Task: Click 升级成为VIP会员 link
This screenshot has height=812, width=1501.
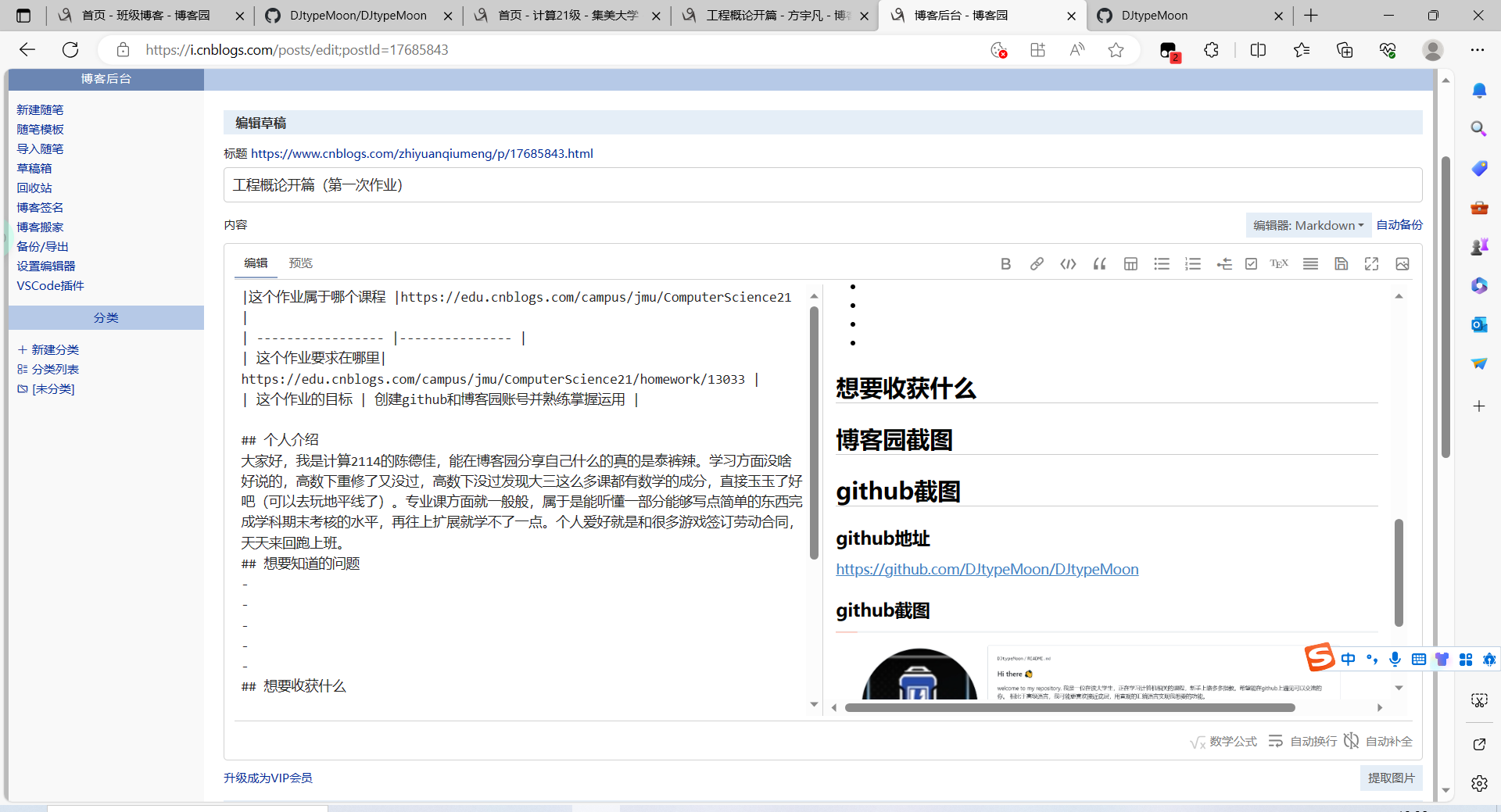Action: tap(268, 778)
